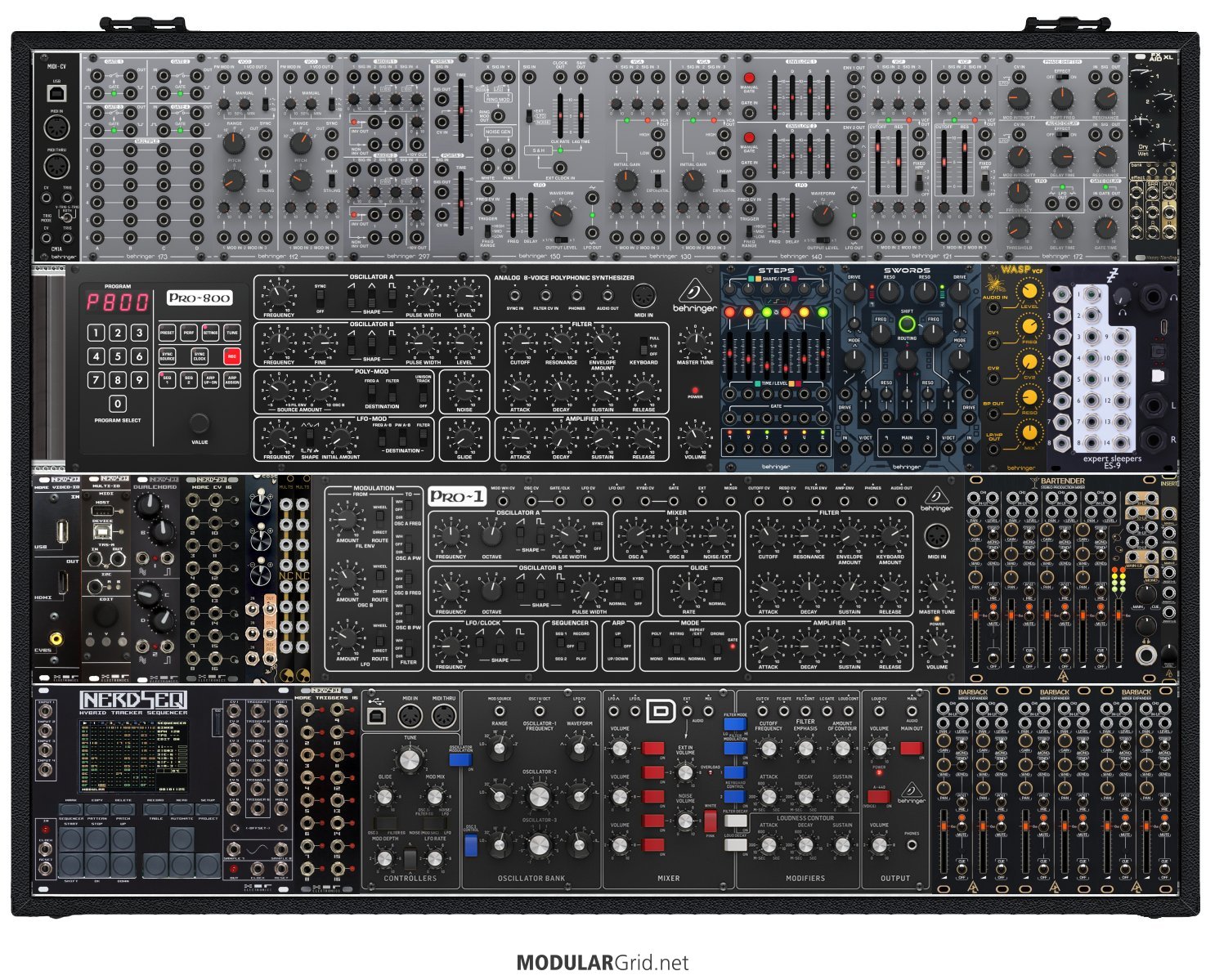Click the SEQ 2 button on Pro-800
The image size is (1206, 980).
click(x=189, y=380)
